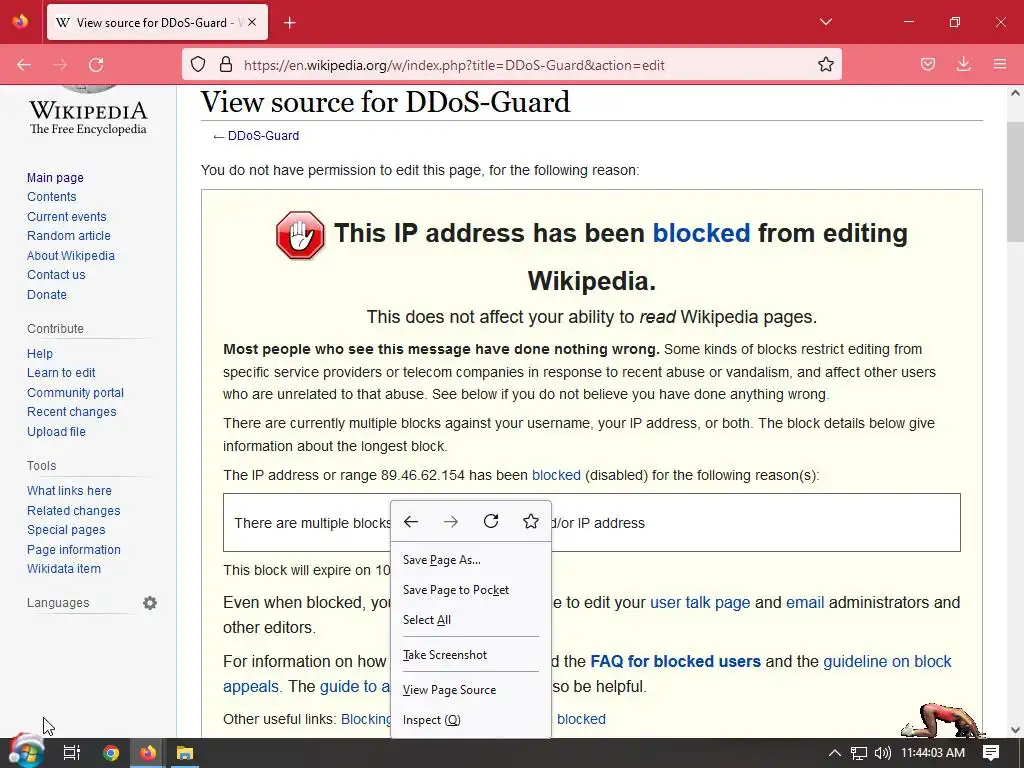This screenshot has width=1024, height=768.
Task: Open the network tray icon
Action: pyautogui.click(x=859, y=753)
